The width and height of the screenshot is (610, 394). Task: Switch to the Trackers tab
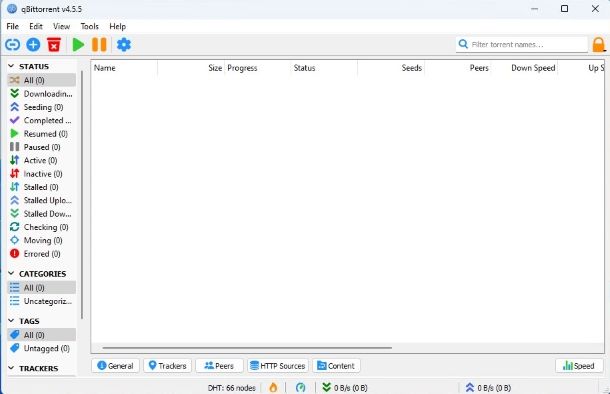168,366
